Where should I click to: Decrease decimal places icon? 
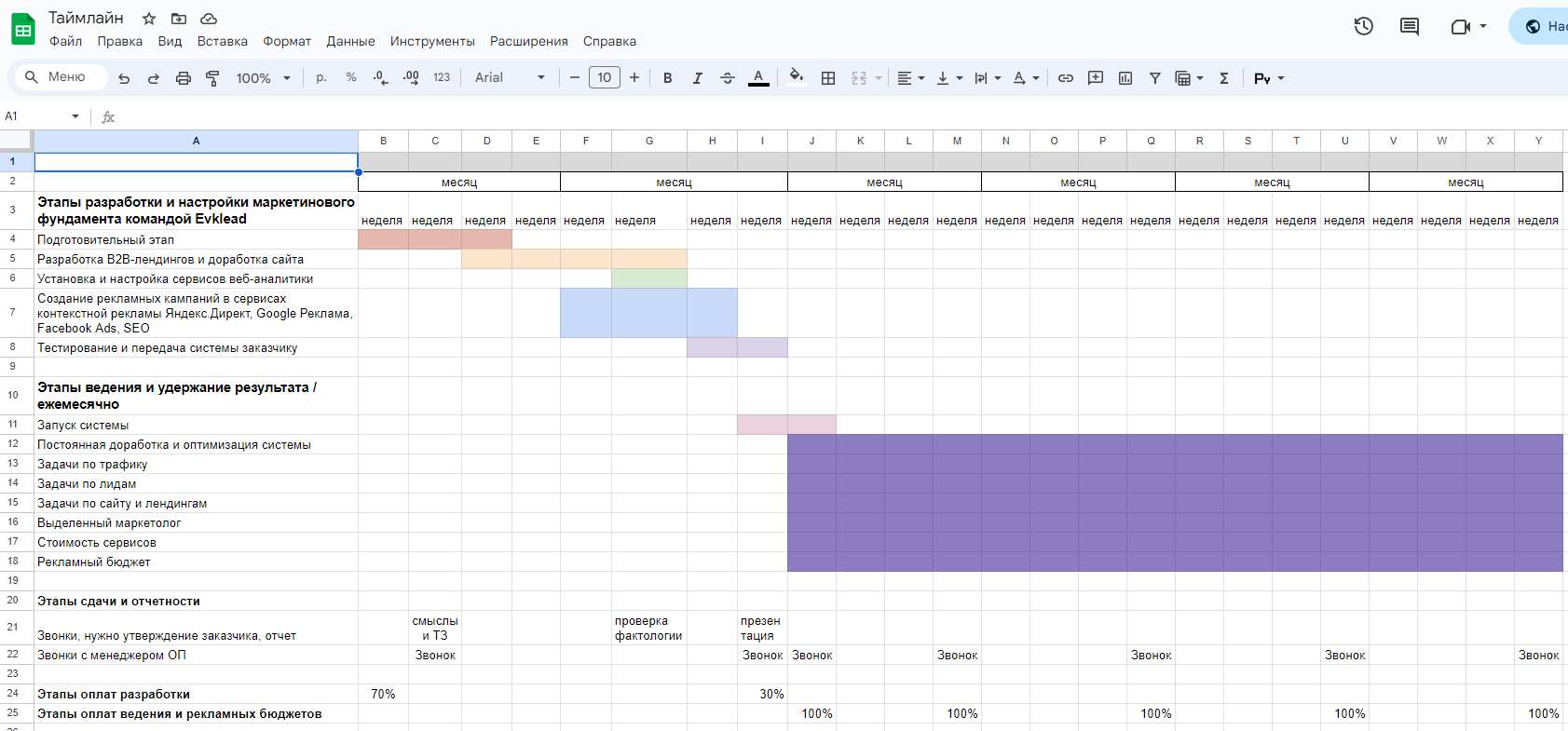[x=380, y=78]
